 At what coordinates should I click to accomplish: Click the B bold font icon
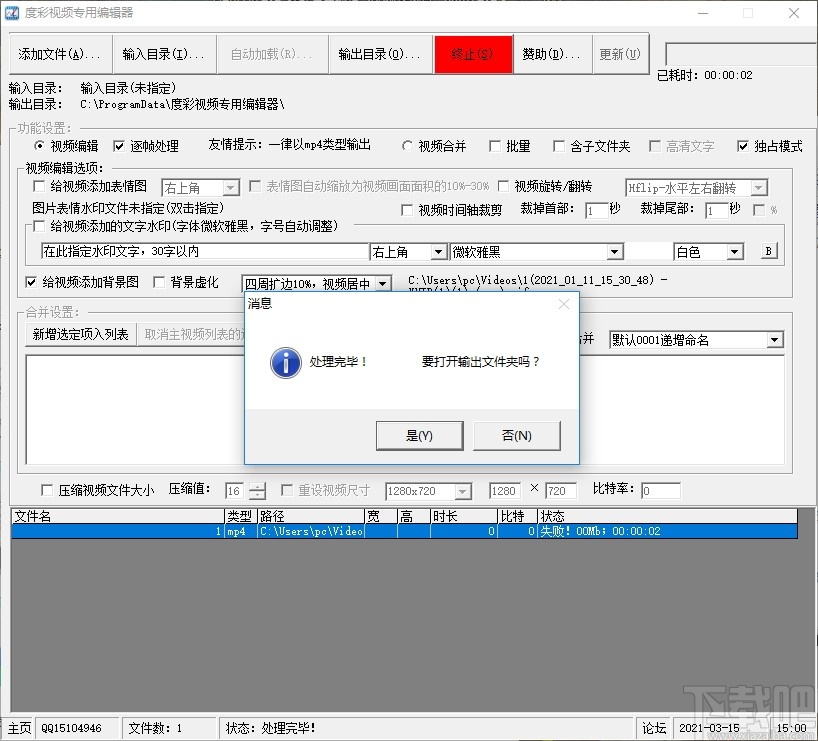(x=767, y=251)
